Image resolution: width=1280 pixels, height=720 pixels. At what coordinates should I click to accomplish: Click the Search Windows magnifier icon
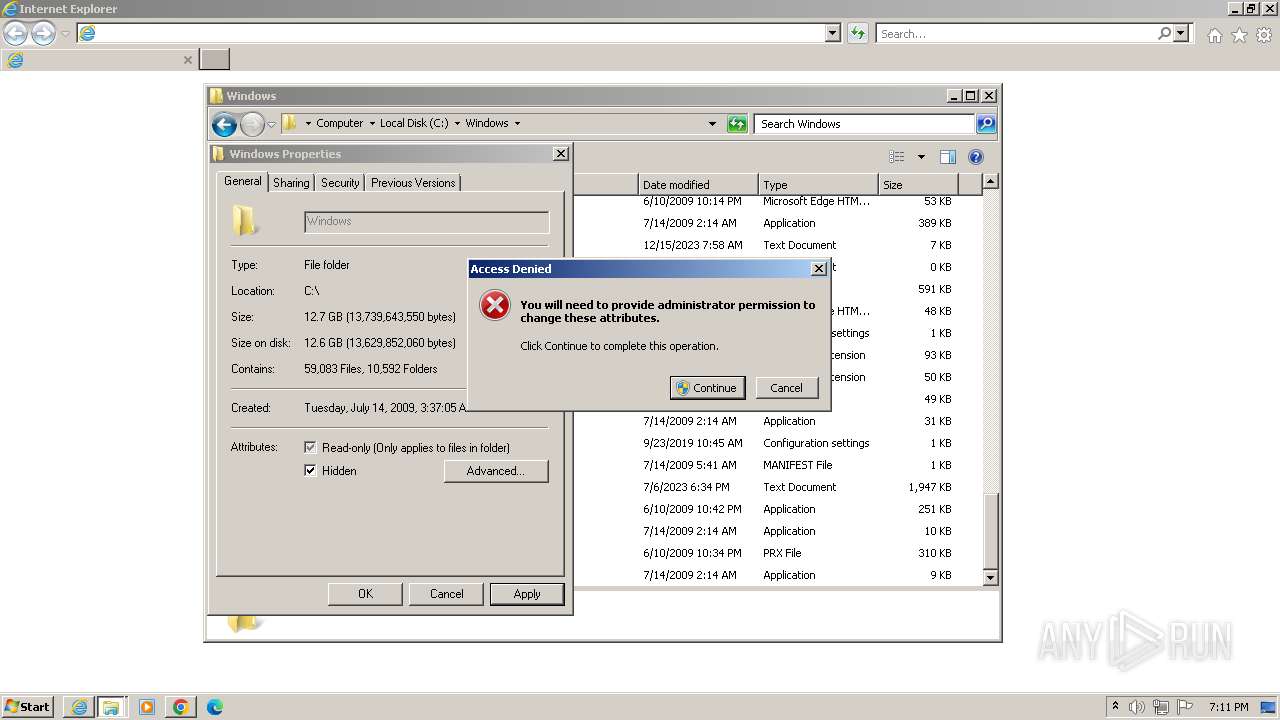(x=986, y=124)
